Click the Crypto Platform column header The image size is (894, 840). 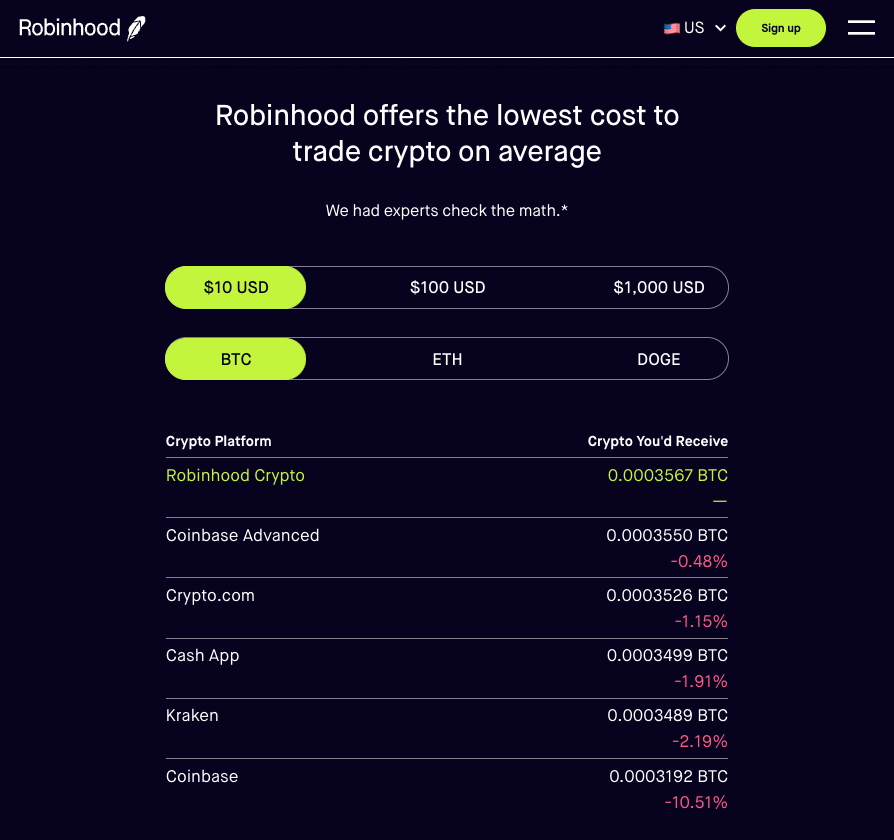(x=218, y=441)
